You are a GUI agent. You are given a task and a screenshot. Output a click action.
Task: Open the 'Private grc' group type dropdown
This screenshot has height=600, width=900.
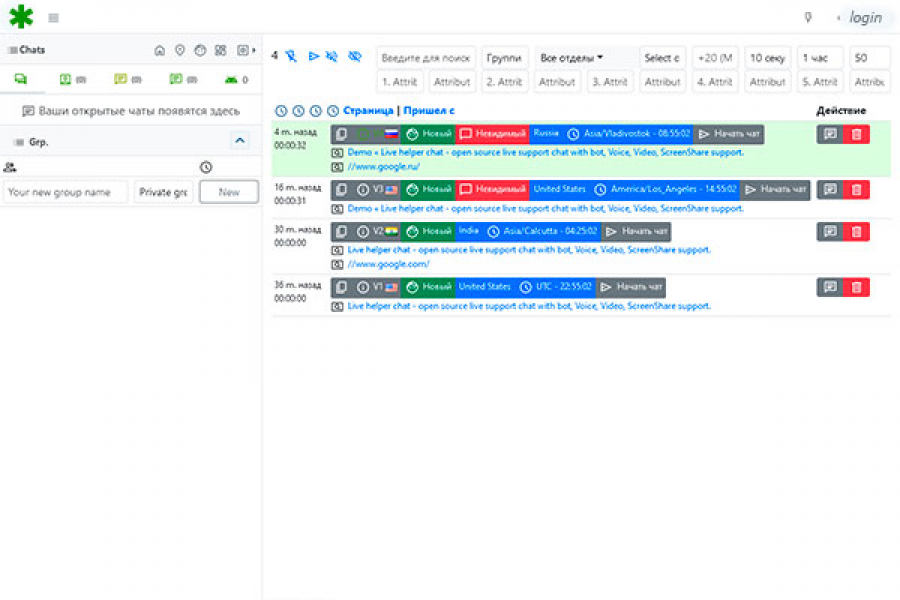[x=163, y=192]
